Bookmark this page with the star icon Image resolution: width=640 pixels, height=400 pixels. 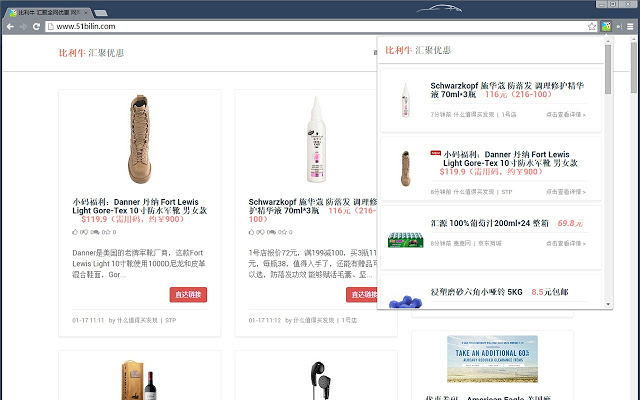coord(592,27)
